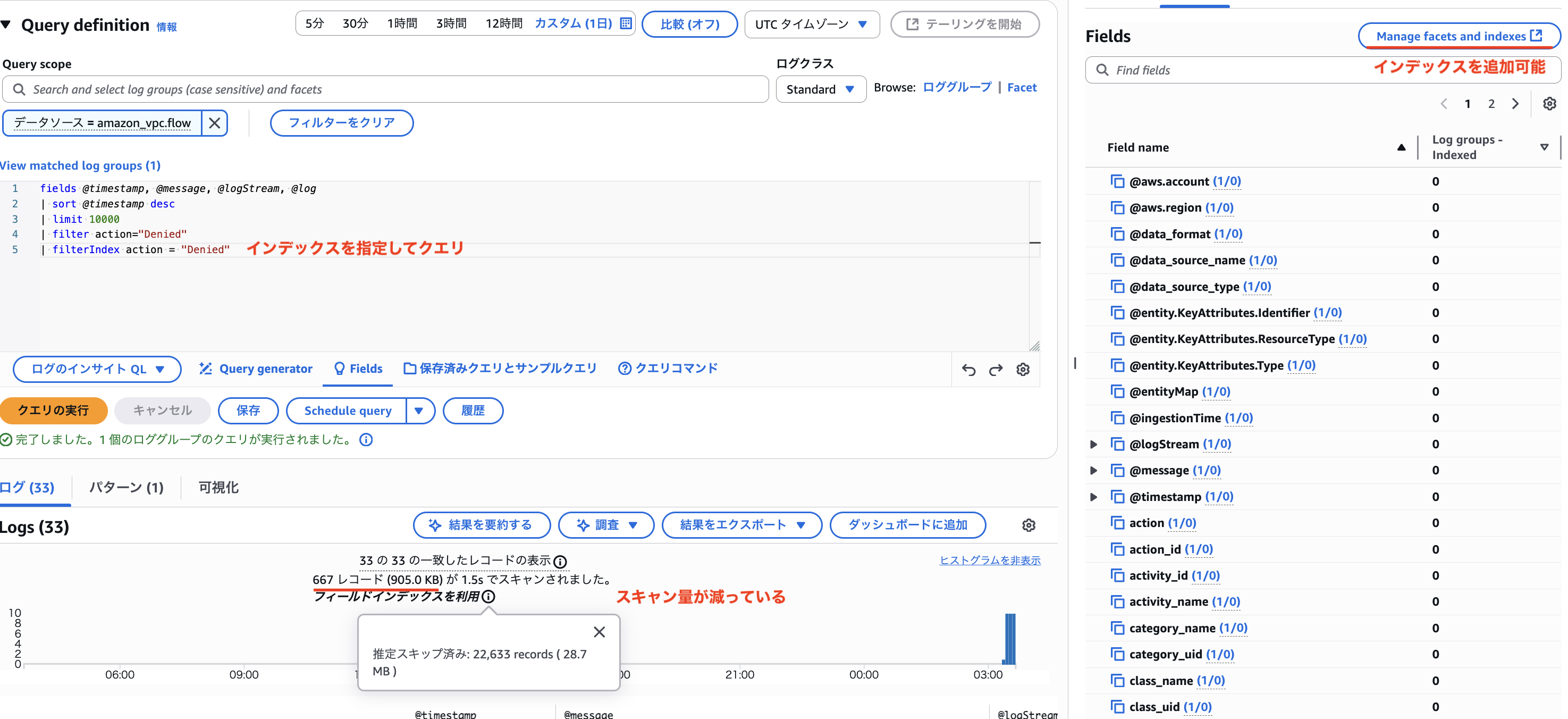The image size is (1568, 719).
Task: Hide the histogram via ヒストグラムを非表示
Action: (x=989, y=560)
